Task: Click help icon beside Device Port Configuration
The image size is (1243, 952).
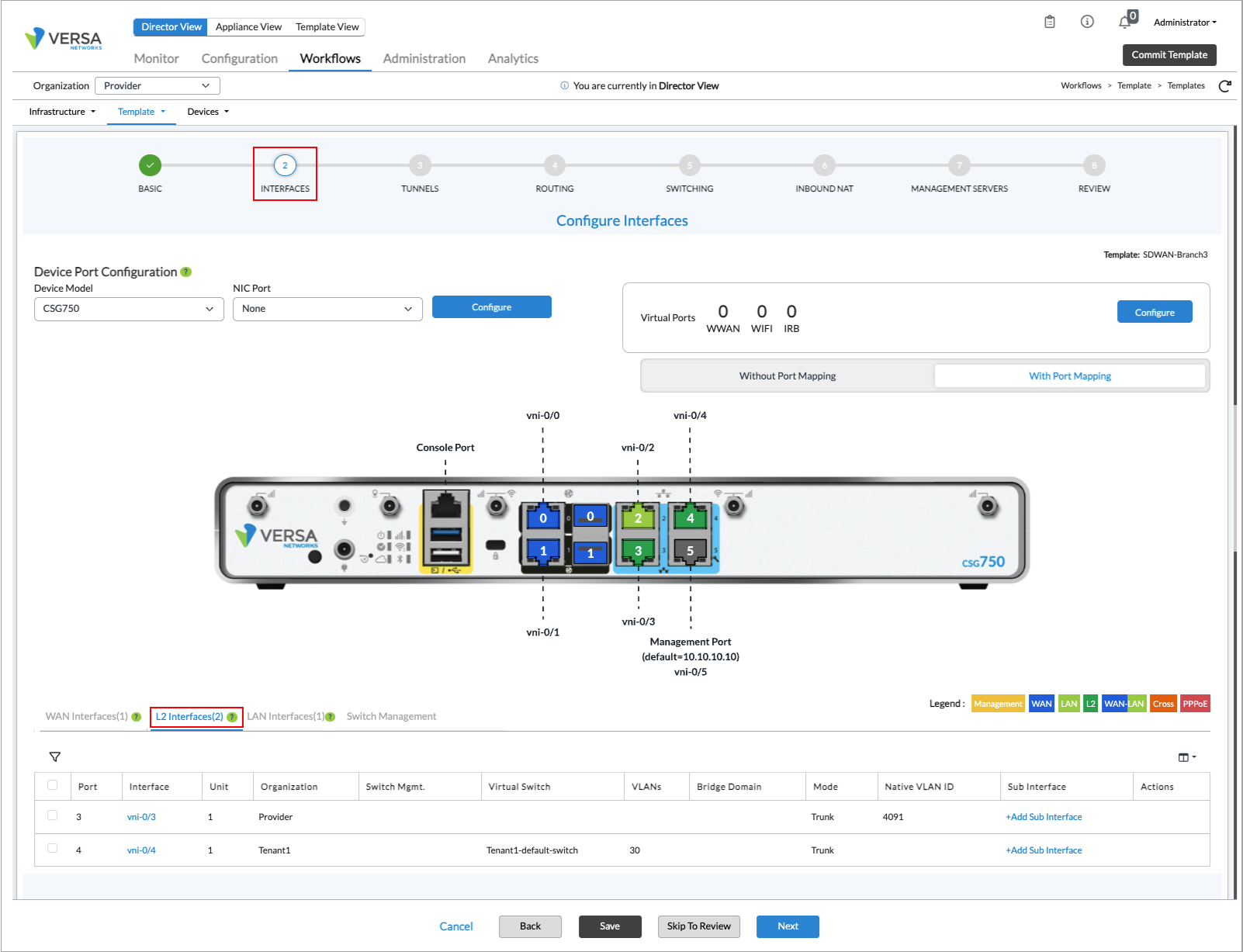Action: [185, 272]
